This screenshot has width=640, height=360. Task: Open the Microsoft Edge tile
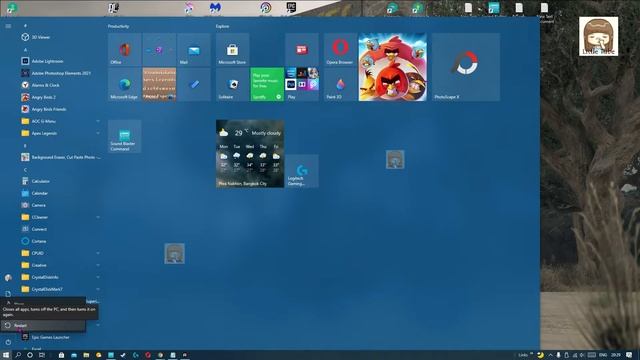[124, 84]
